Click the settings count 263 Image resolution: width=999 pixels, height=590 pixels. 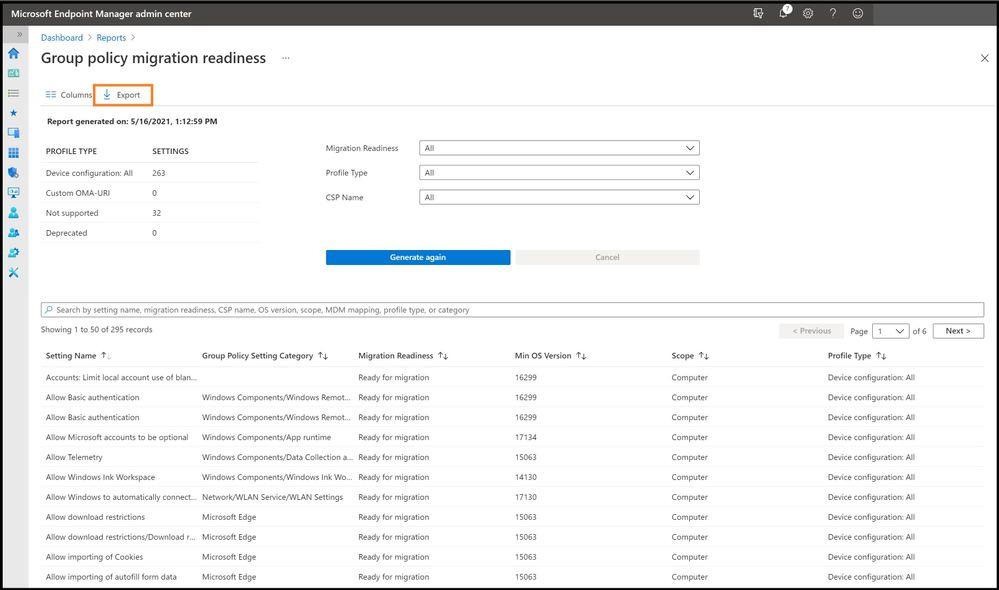159,173
